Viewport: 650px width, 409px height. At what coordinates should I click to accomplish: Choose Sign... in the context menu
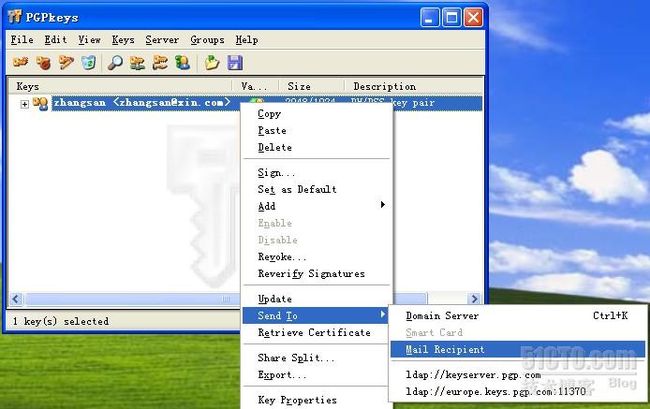(317, 173)
